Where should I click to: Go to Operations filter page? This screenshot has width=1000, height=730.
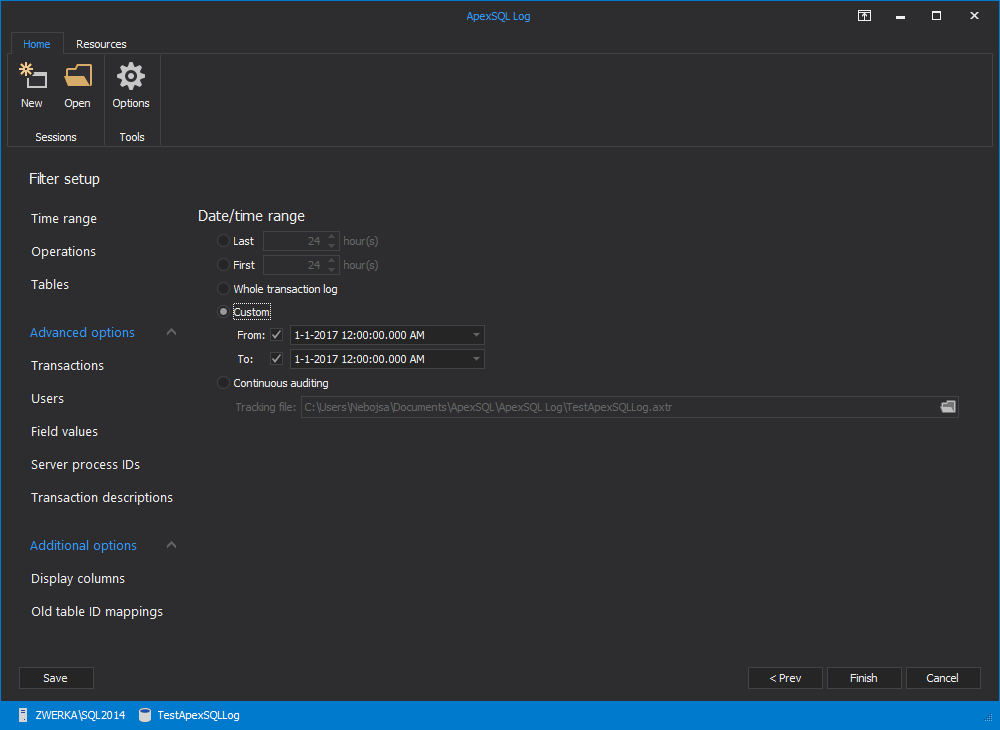point(64,251)
